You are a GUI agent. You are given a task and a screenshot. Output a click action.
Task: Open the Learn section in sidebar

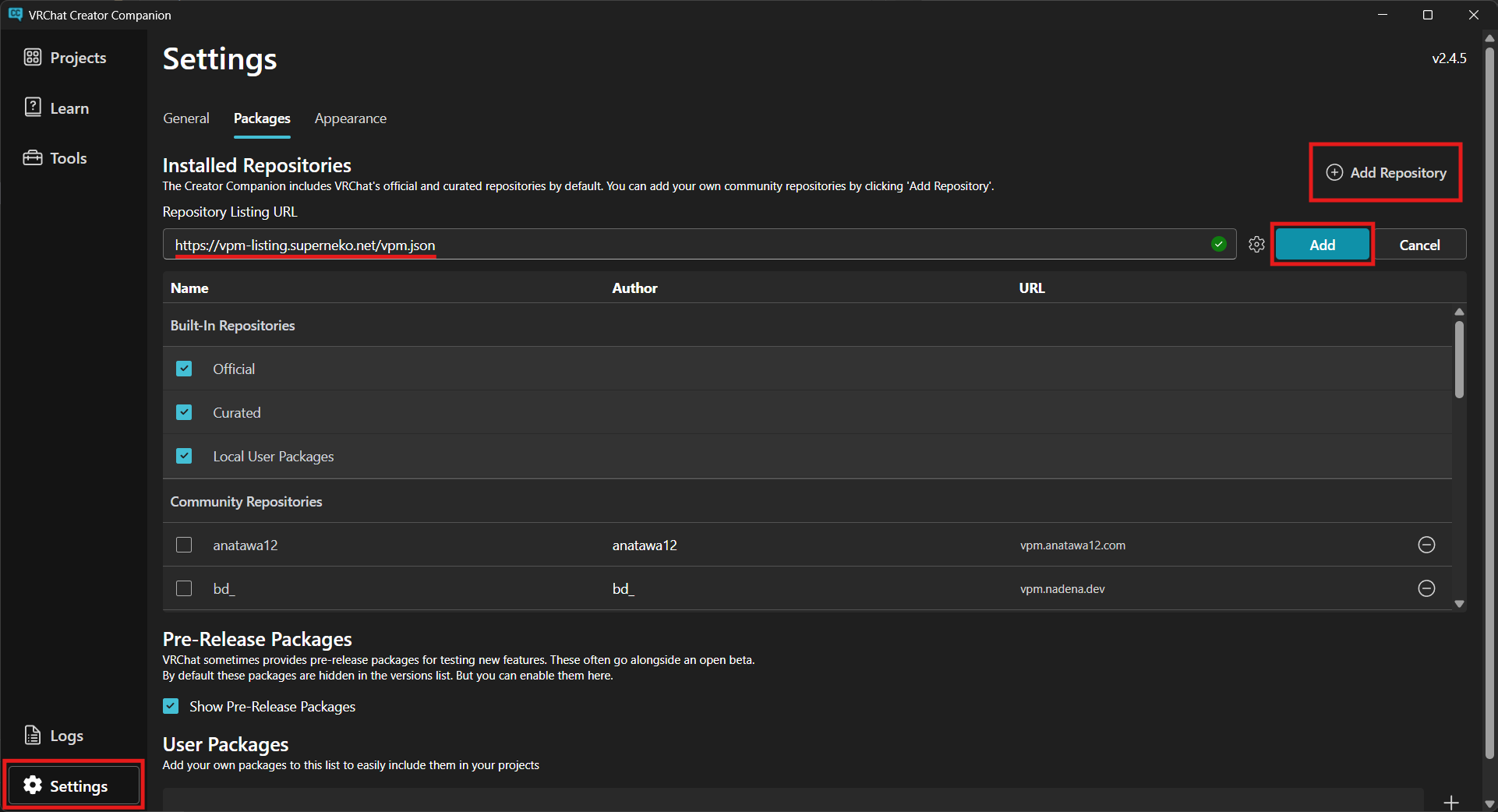[57, 108]
